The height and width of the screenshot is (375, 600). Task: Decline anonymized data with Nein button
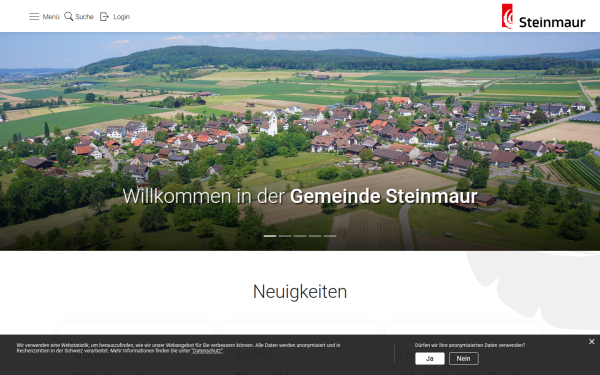click(463, 359)
